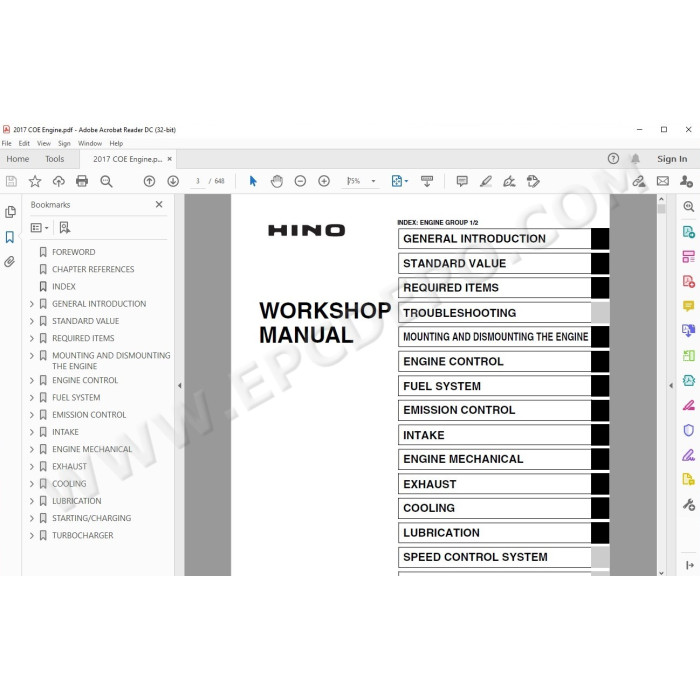This screenshot has width=700, height=700.
Task: Open bookmark options list icon
Action: (39, 228)
